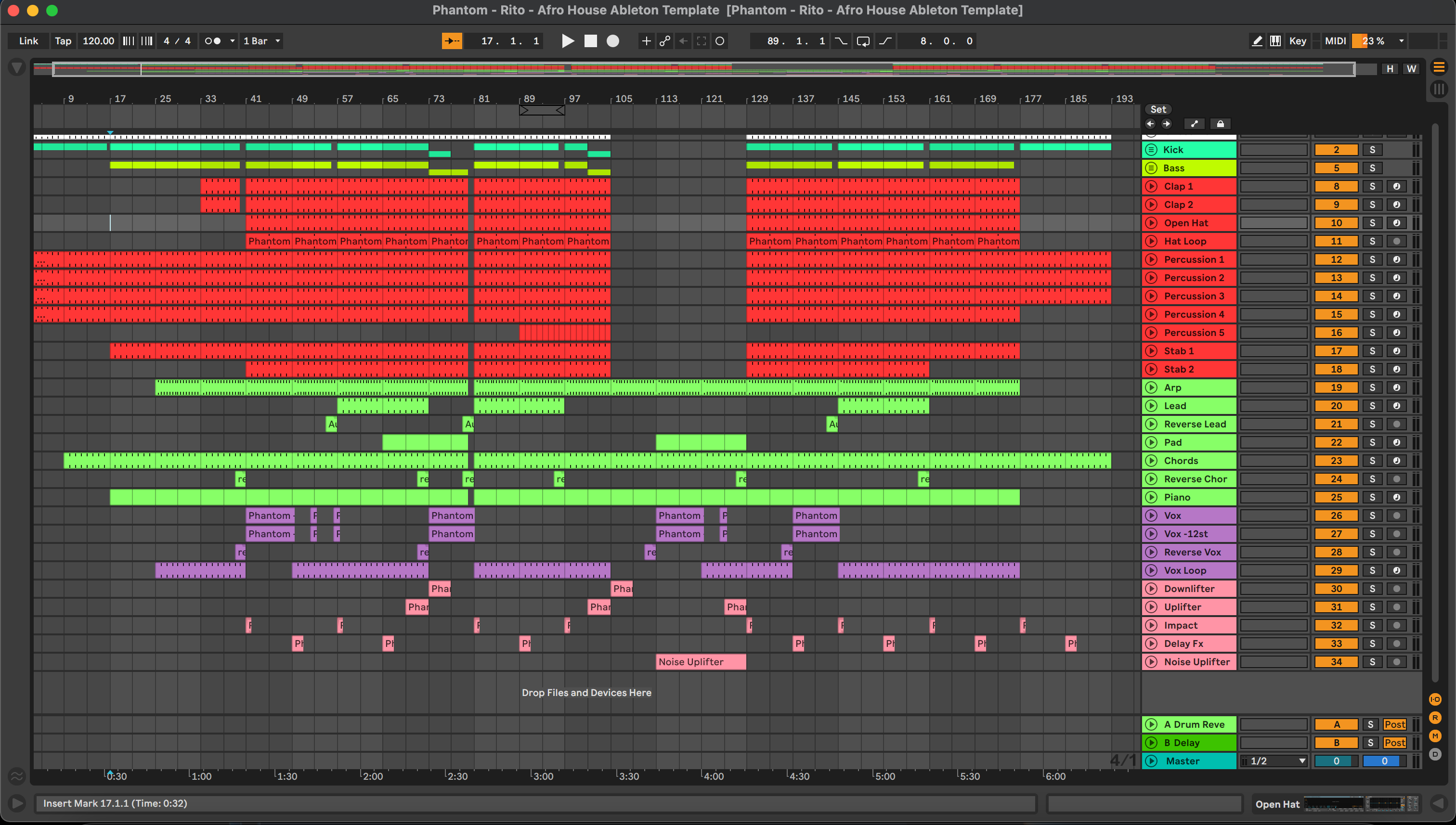
Task: Click the Lock Envelopes padlock icon
Action: pyautogui.click(x=1220, y=124)
